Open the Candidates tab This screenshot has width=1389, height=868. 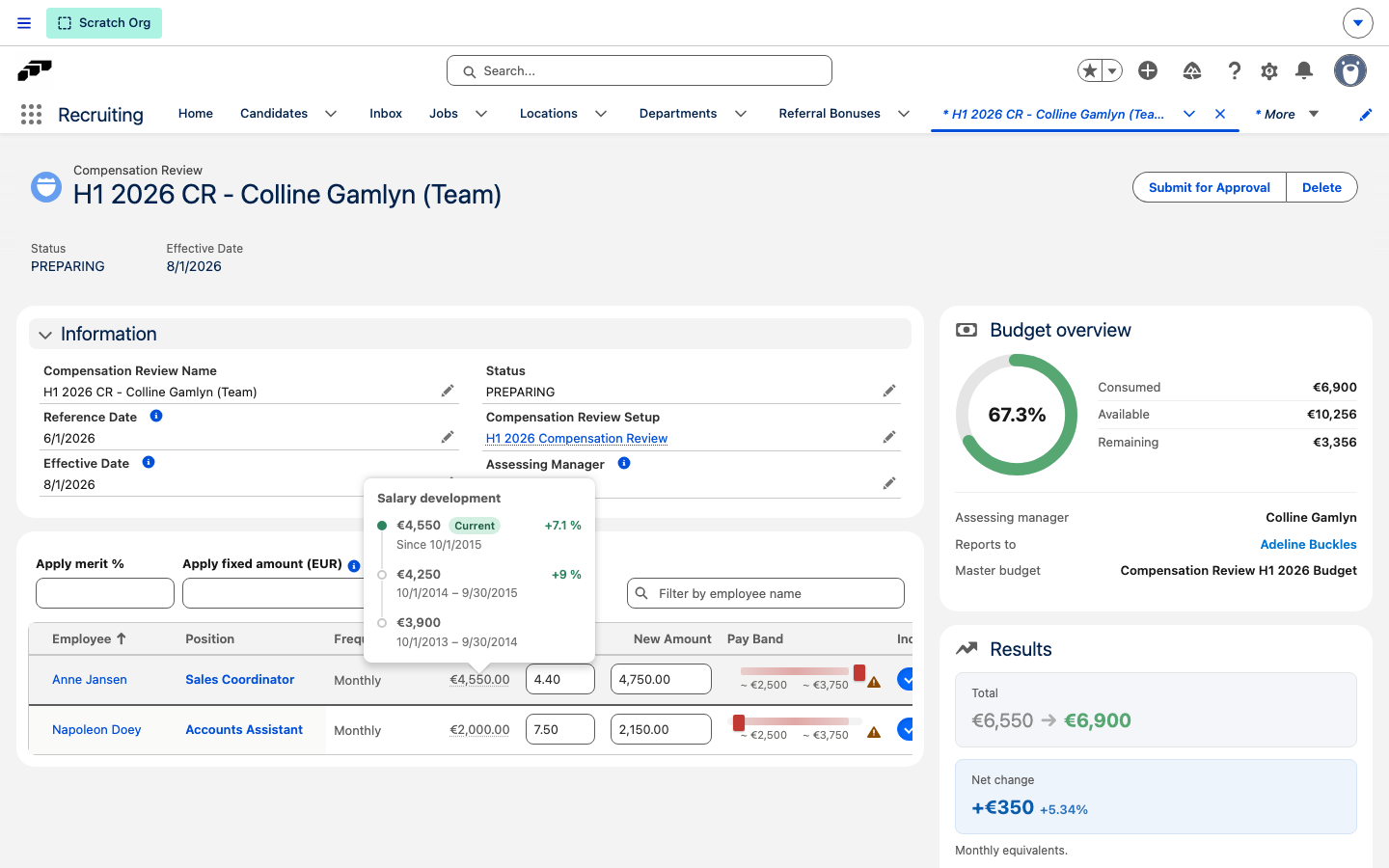click(274, 114)
